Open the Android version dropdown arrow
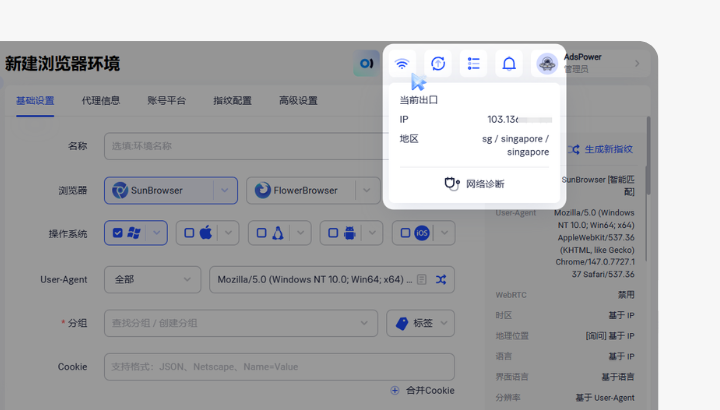 click(372, 233)
